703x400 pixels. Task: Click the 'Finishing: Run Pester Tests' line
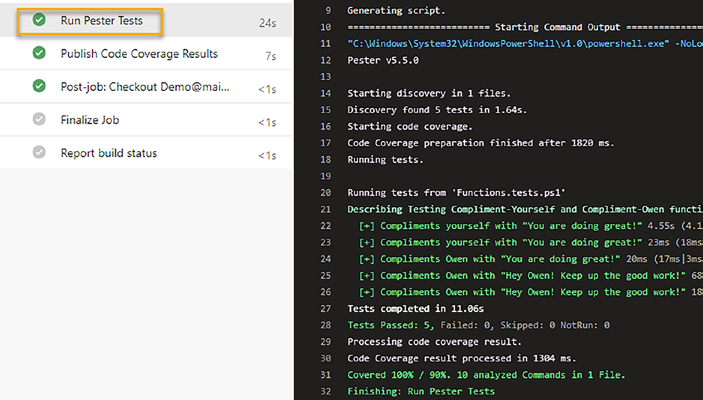420,391
